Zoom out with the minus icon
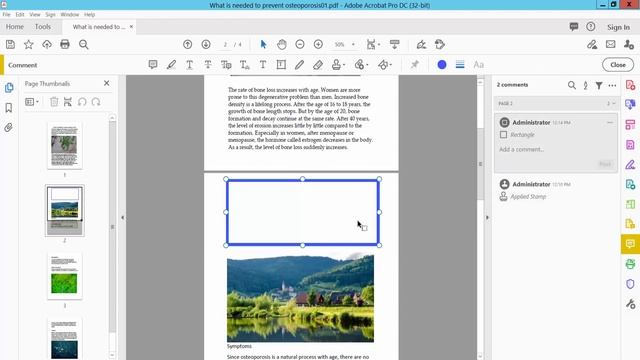 [x=300, y=44]
